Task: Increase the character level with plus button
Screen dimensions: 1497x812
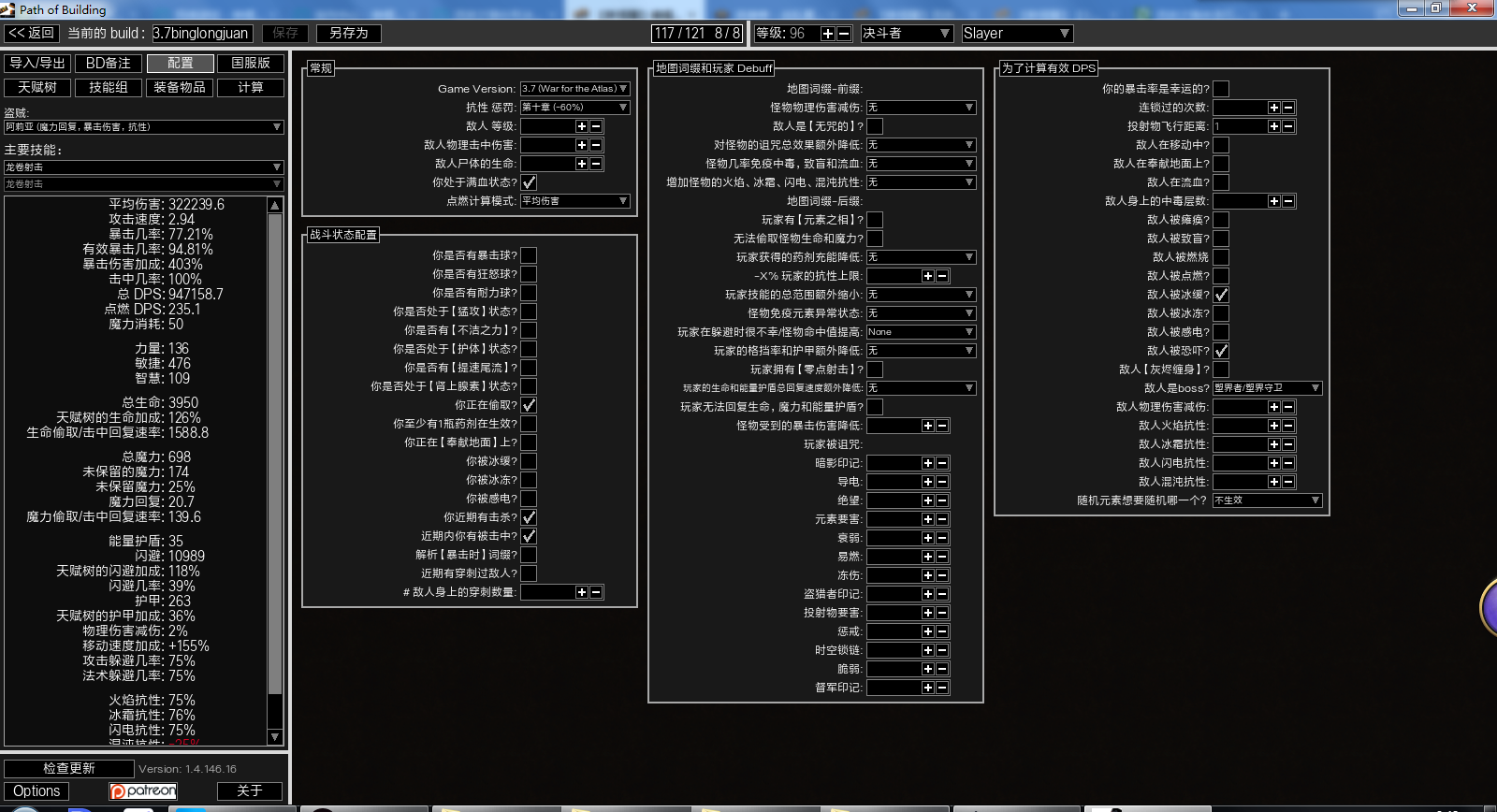Action: coord(827,34)
